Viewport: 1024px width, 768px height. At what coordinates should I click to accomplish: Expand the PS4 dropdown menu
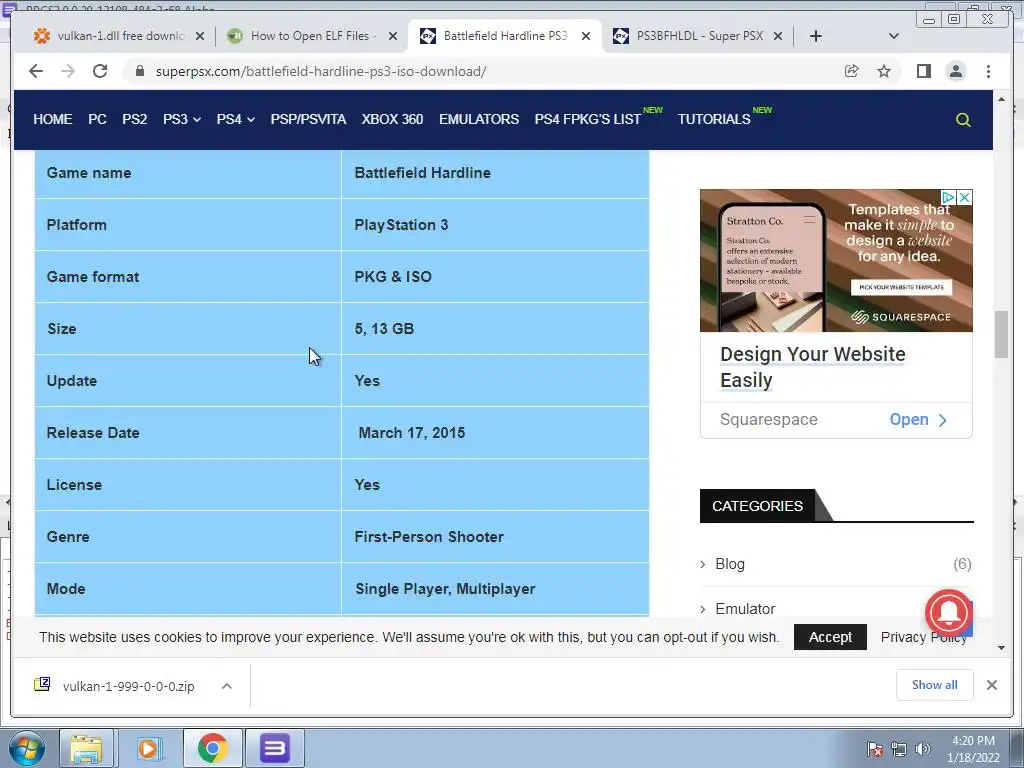(235, 120)
